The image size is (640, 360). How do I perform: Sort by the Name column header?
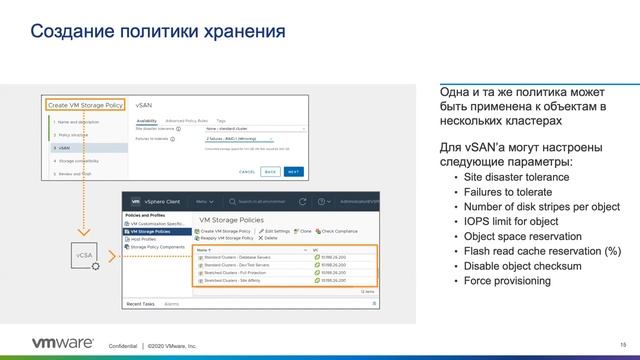click(204, 250)
